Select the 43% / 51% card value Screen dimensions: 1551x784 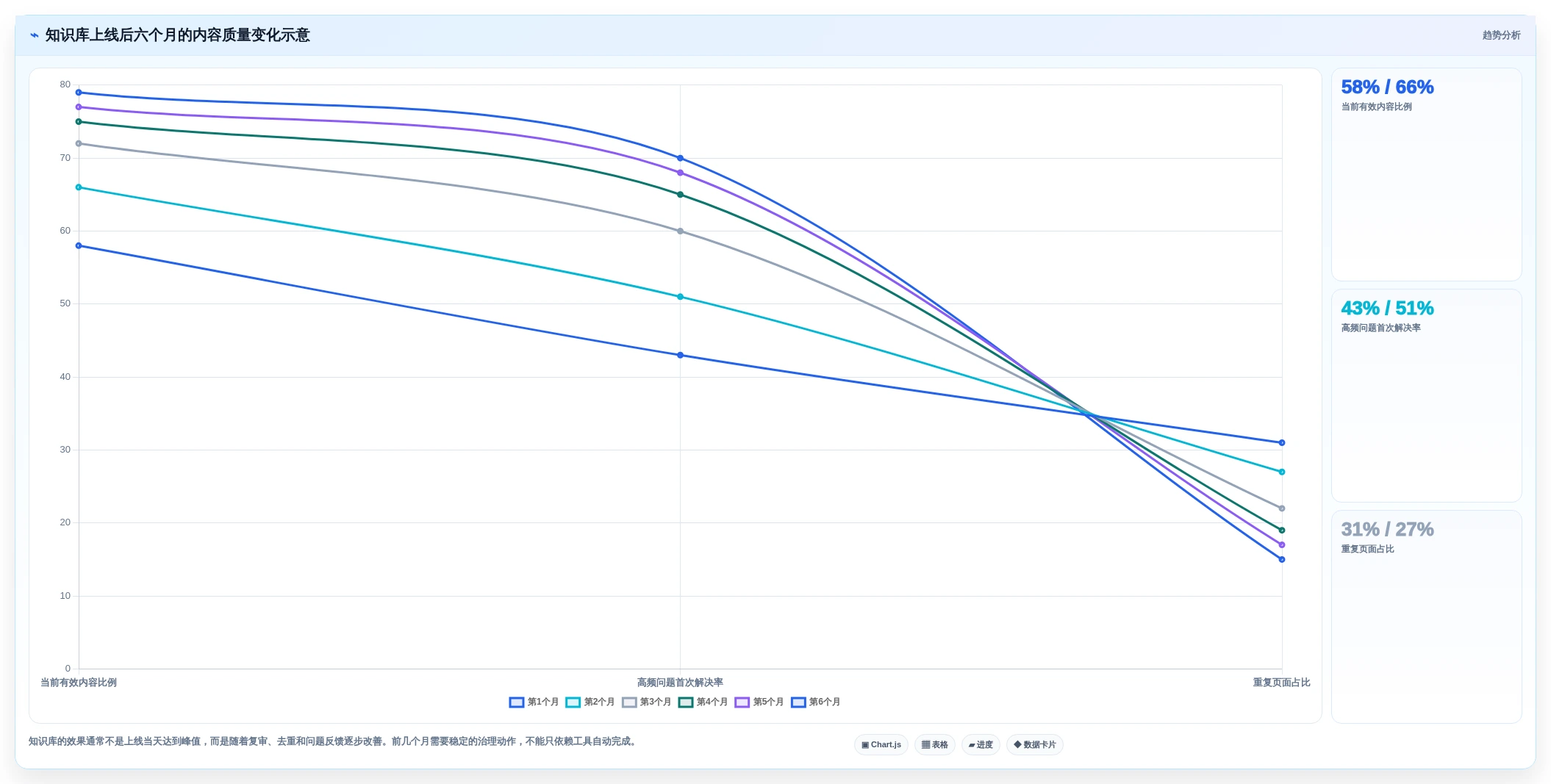click(x=1387, y=309)
